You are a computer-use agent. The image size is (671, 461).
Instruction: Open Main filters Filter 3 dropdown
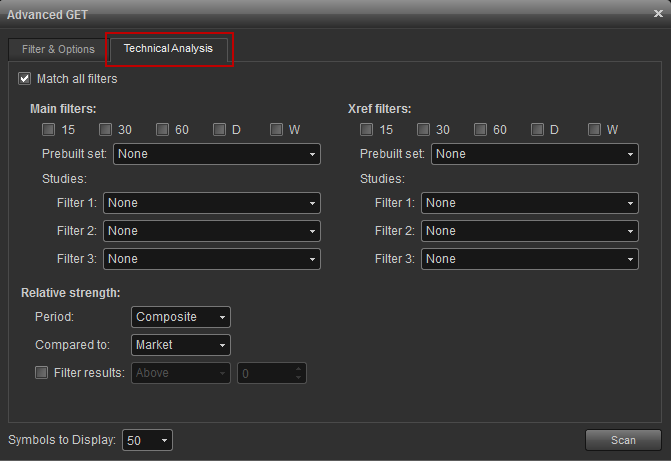pyautogui.click(x=211, y=259)
